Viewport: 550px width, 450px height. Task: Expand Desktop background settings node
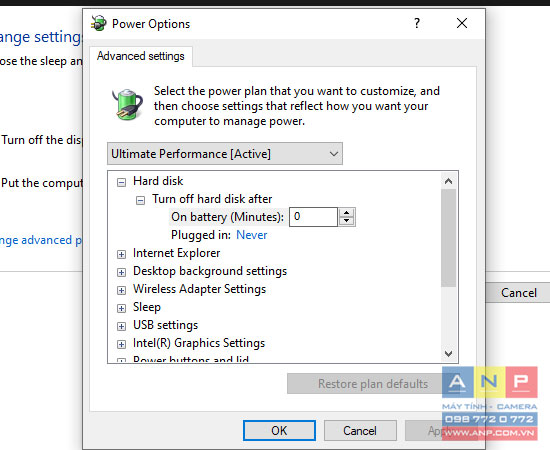pyautogui.click(x=121, y=272)
